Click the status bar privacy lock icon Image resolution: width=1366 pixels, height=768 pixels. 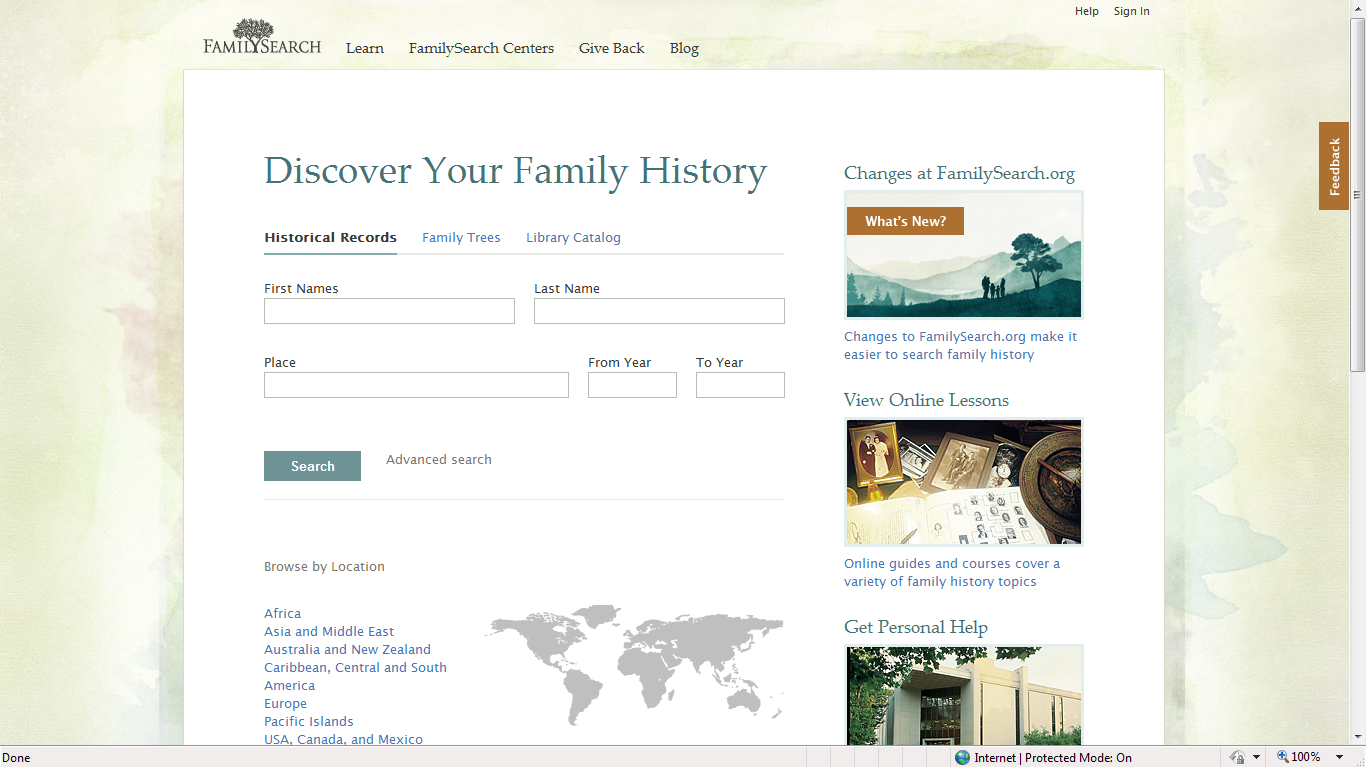1238,758
